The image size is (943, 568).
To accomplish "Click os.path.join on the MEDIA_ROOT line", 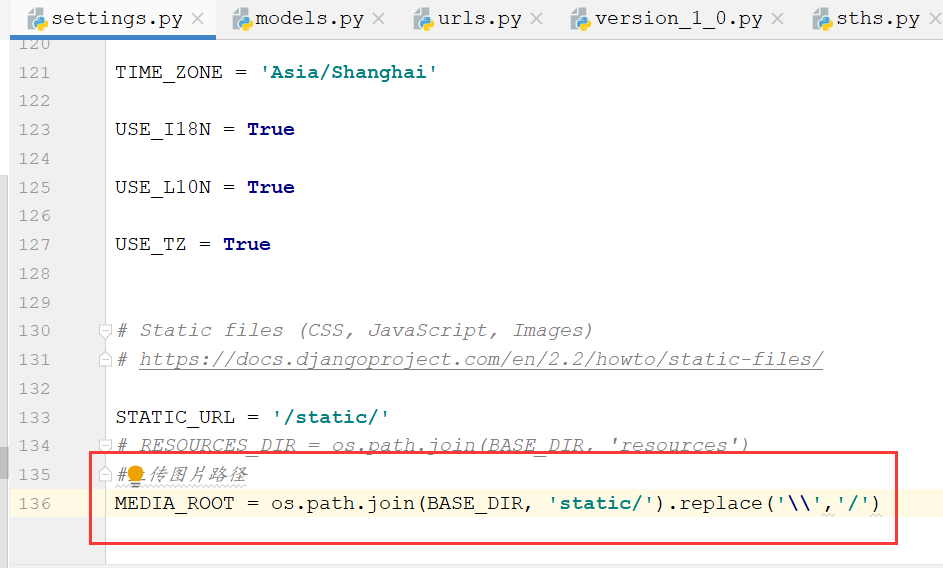I will point(343,504).
